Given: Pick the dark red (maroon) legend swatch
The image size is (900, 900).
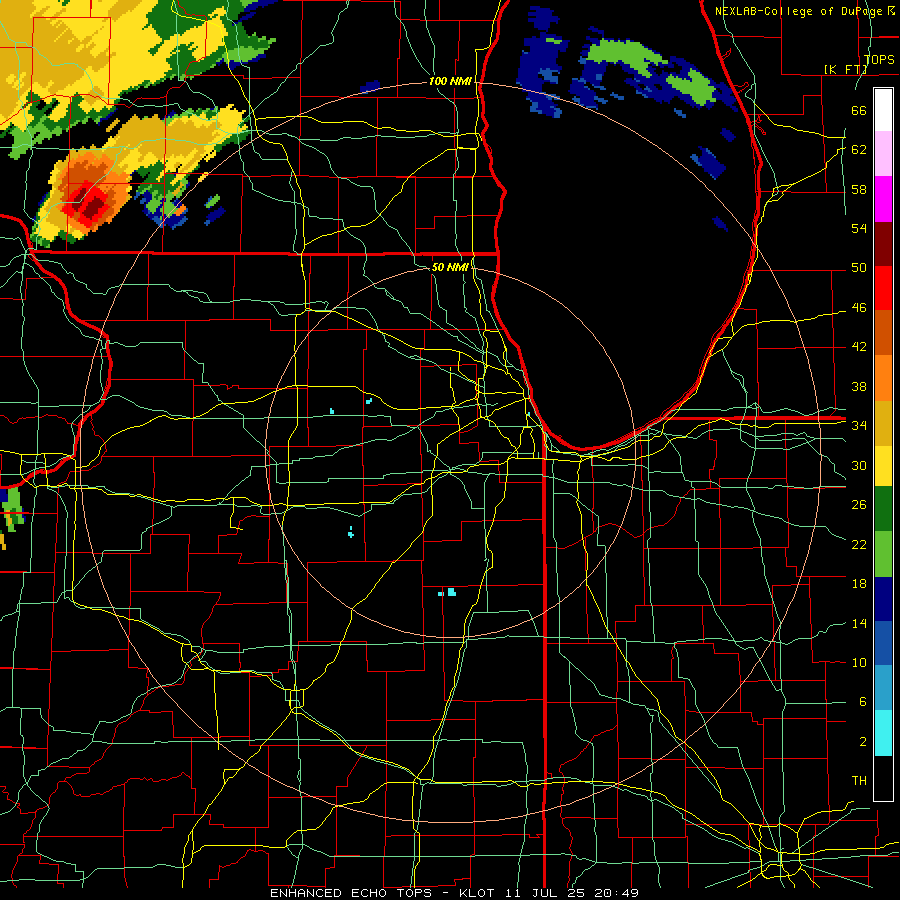Looking at the screenshot, I should [x=883, y=243].
